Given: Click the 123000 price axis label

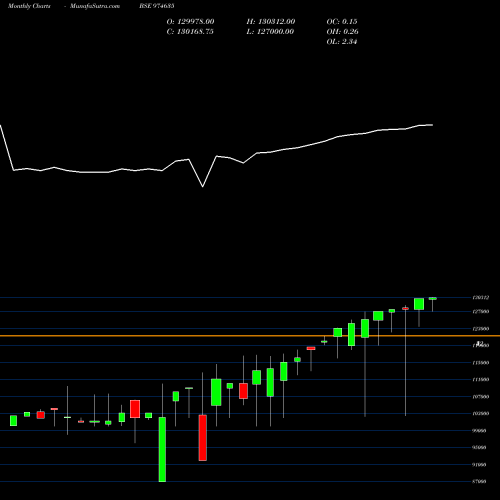Looking at the screenshot, I should [481, 329].
